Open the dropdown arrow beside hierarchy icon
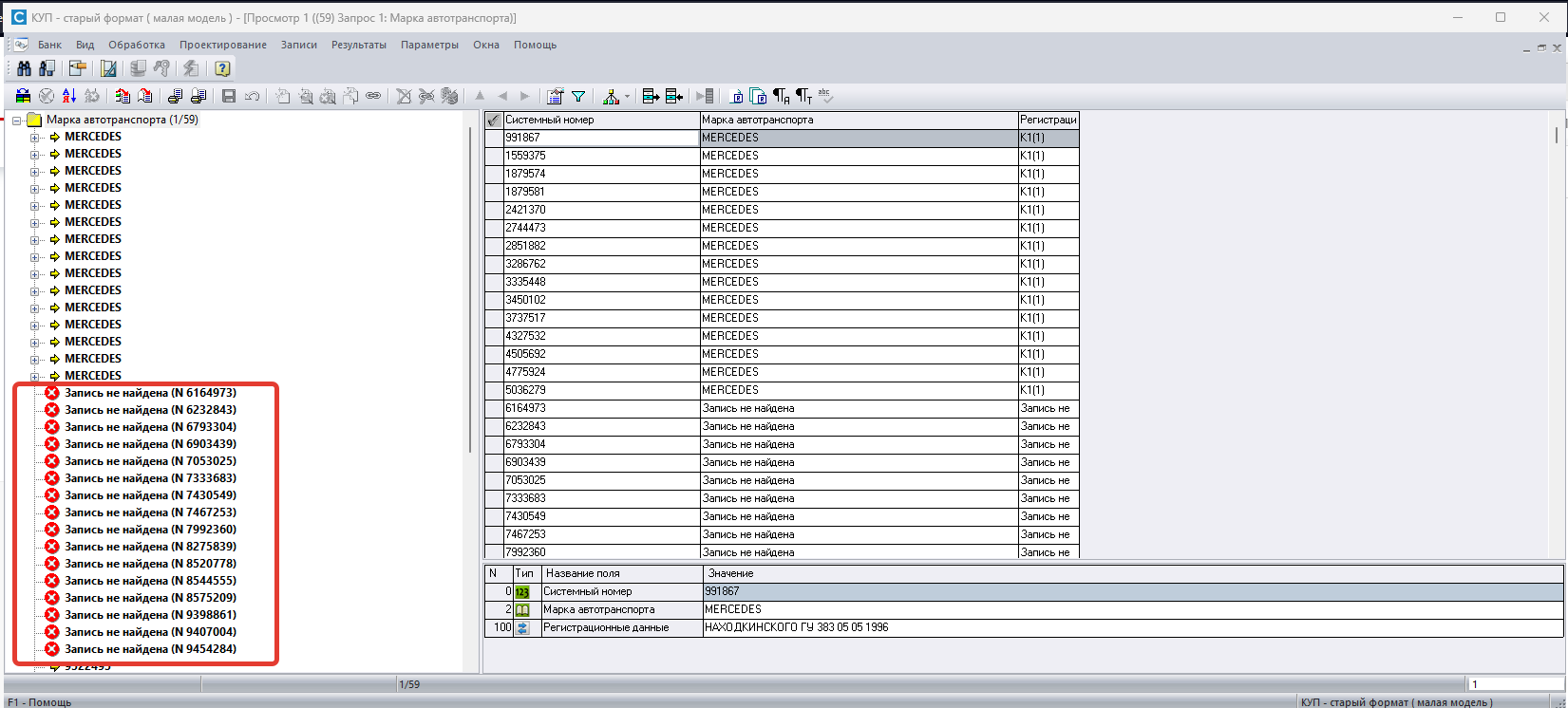The height and width of the screenshot is (708, 1568). 627,97
